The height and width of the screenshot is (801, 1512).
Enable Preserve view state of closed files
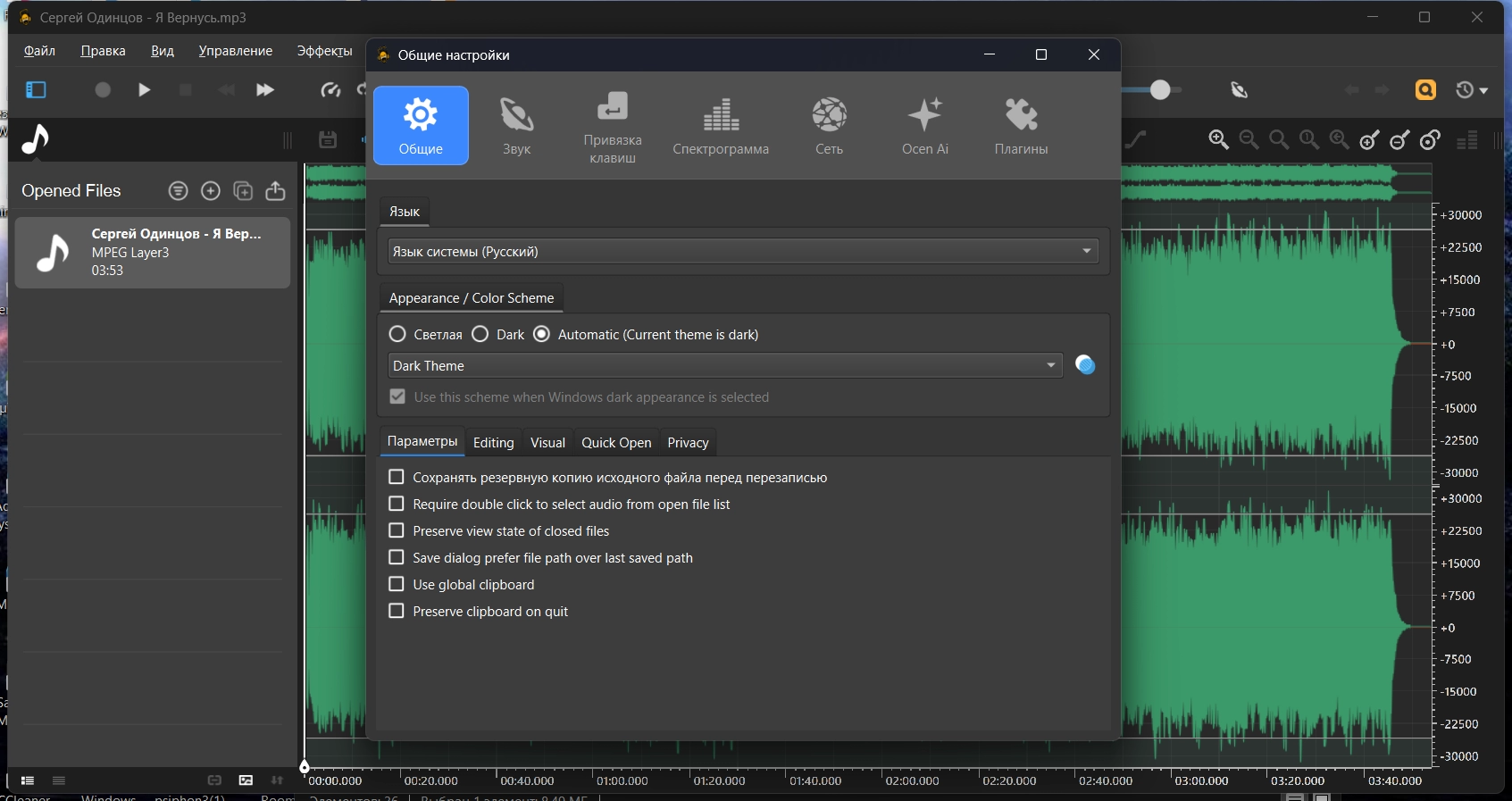(x=397, y=530)
